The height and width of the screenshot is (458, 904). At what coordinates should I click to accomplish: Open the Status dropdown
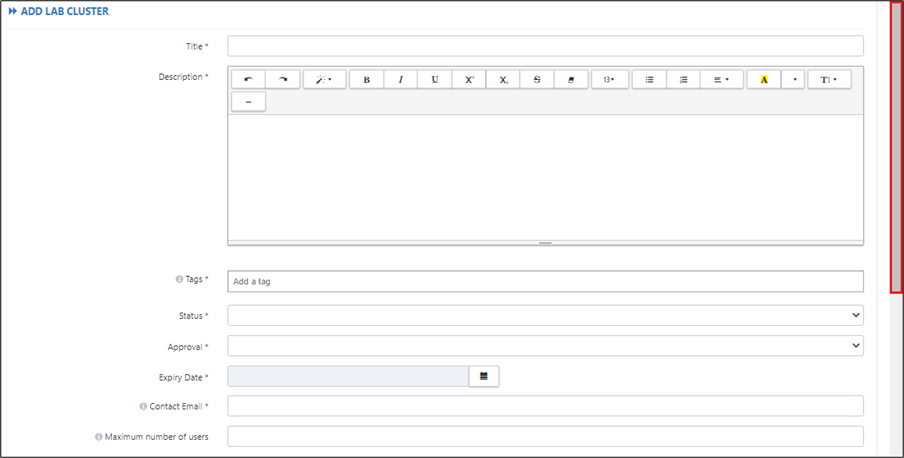[x=545, y=316]
